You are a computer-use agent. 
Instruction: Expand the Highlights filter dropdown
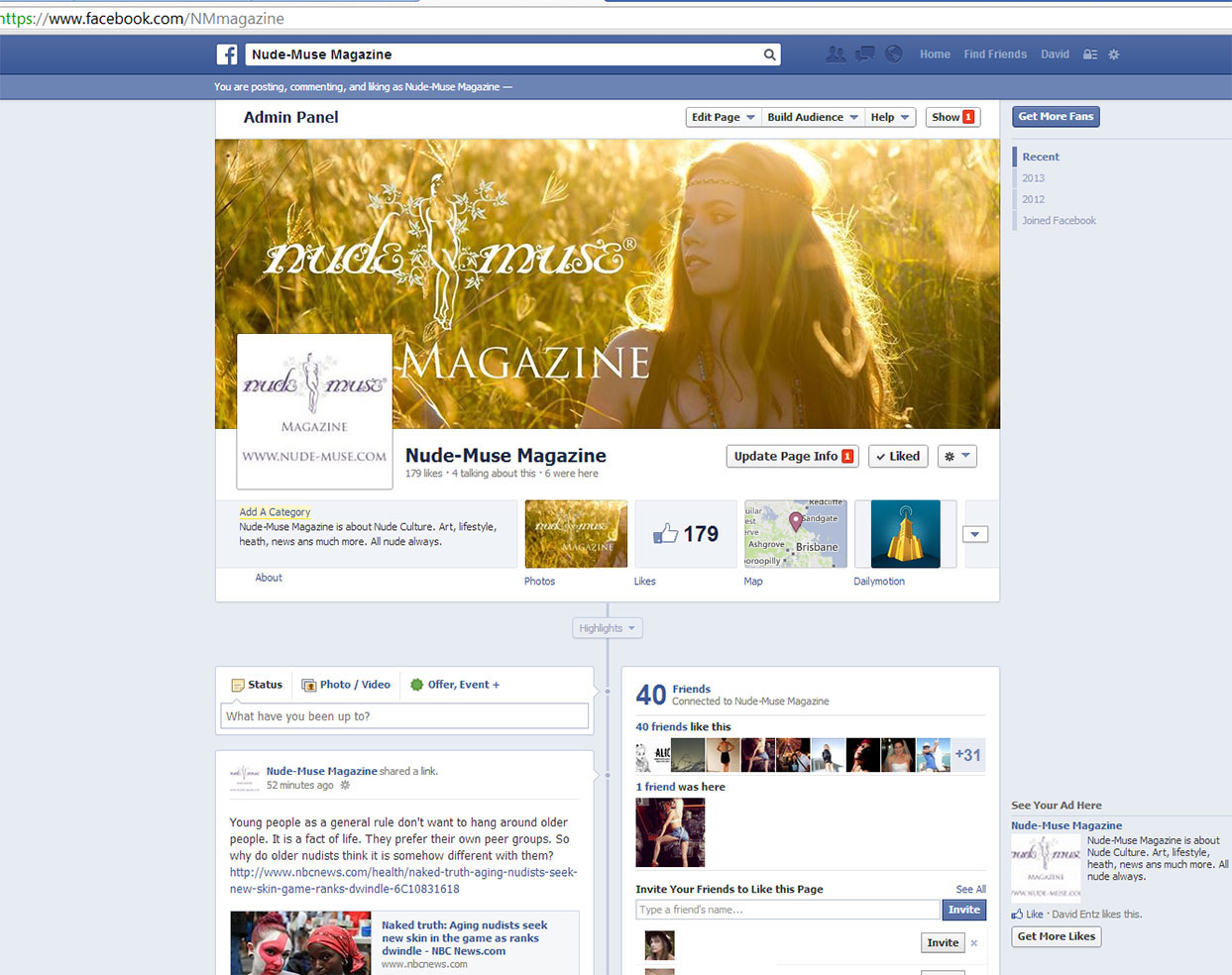pyautogui.click(x=608, y=628)
